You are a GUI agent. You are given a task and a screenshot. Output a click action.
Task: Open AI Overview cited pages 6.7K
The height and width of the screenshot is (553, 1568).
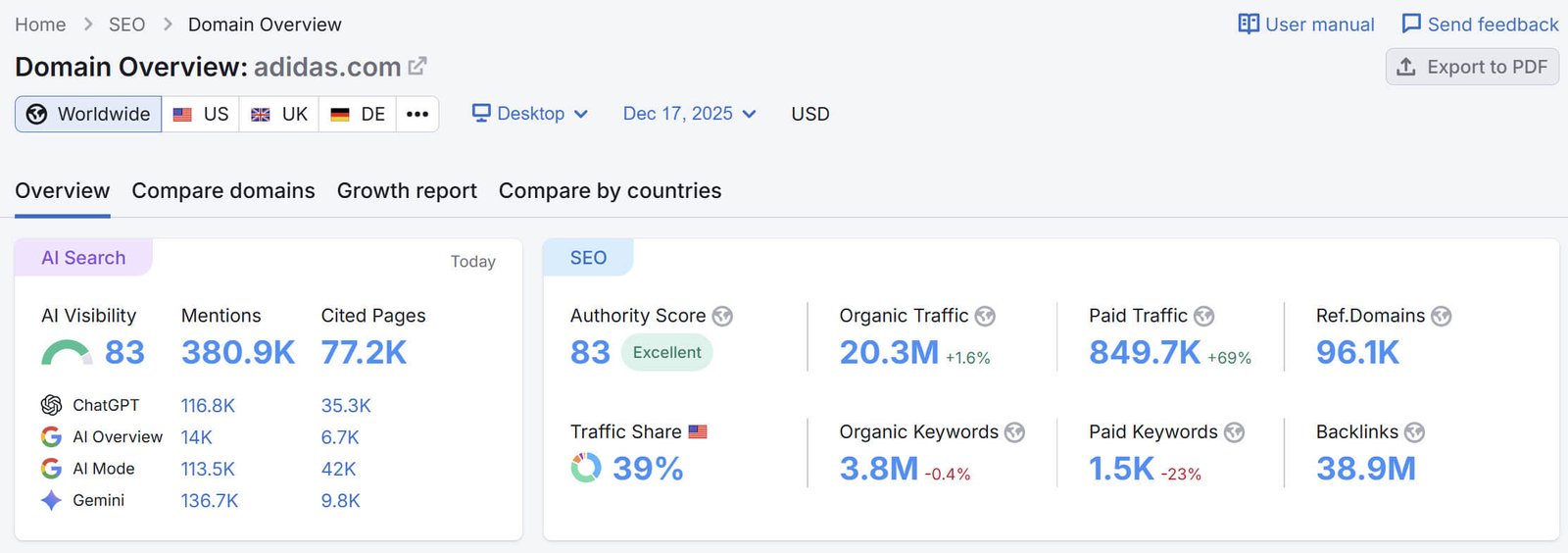point(340,437)
